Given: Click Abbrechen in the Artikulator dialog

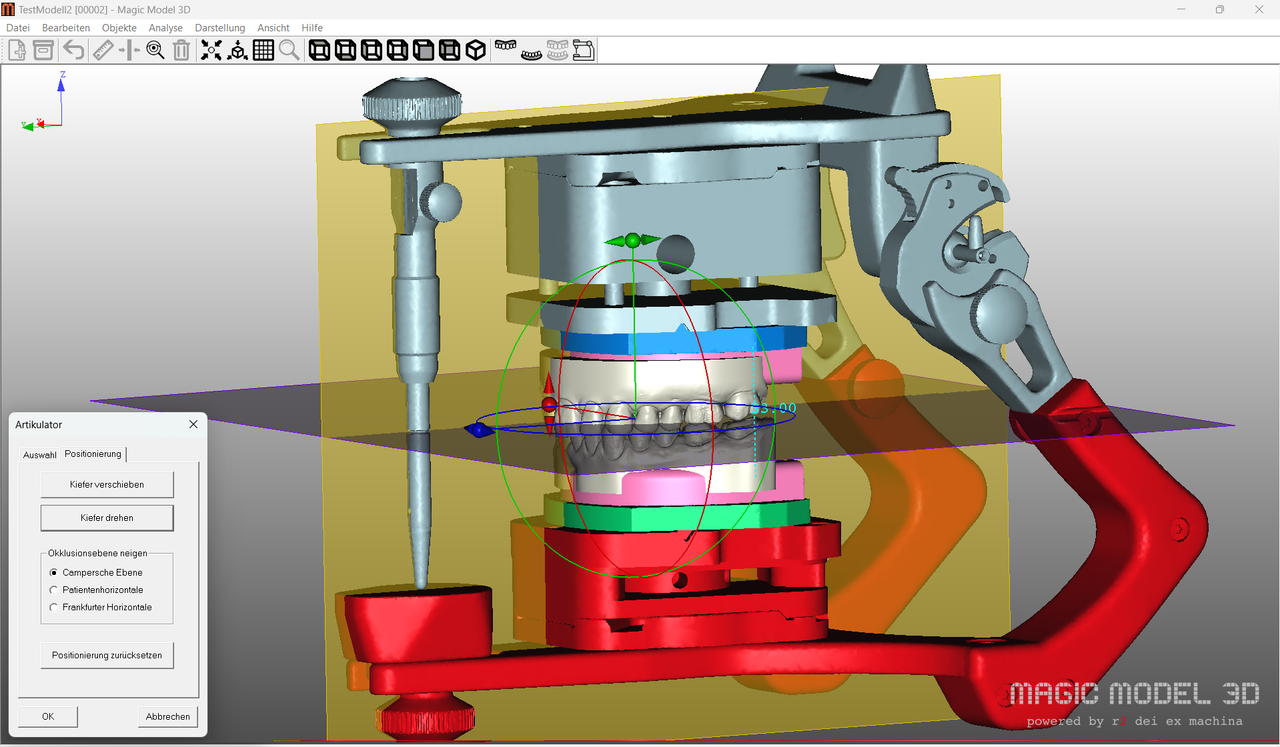Looking at the screenshot, I should (x=168, y=717).
